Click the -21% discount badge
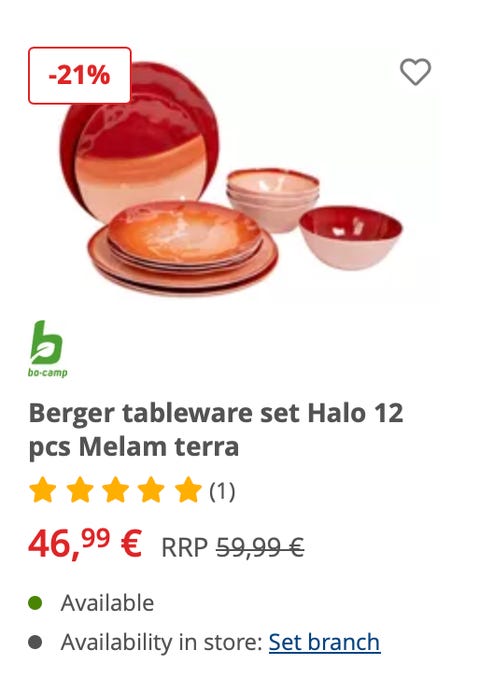 coord(80,76)
